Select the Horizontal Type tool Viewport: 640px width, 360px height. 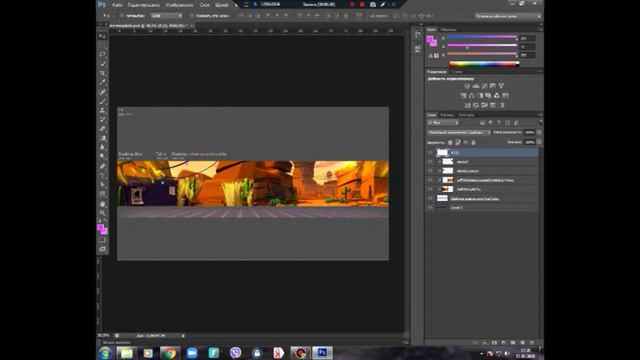(x=102, y=176)
